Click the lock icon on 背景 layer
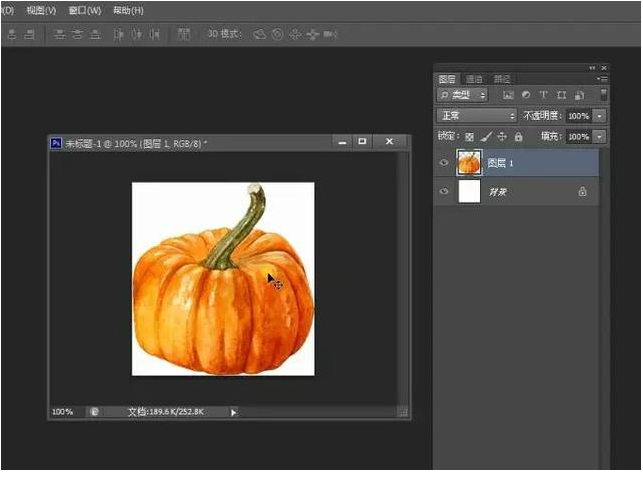 pos(582,191)
